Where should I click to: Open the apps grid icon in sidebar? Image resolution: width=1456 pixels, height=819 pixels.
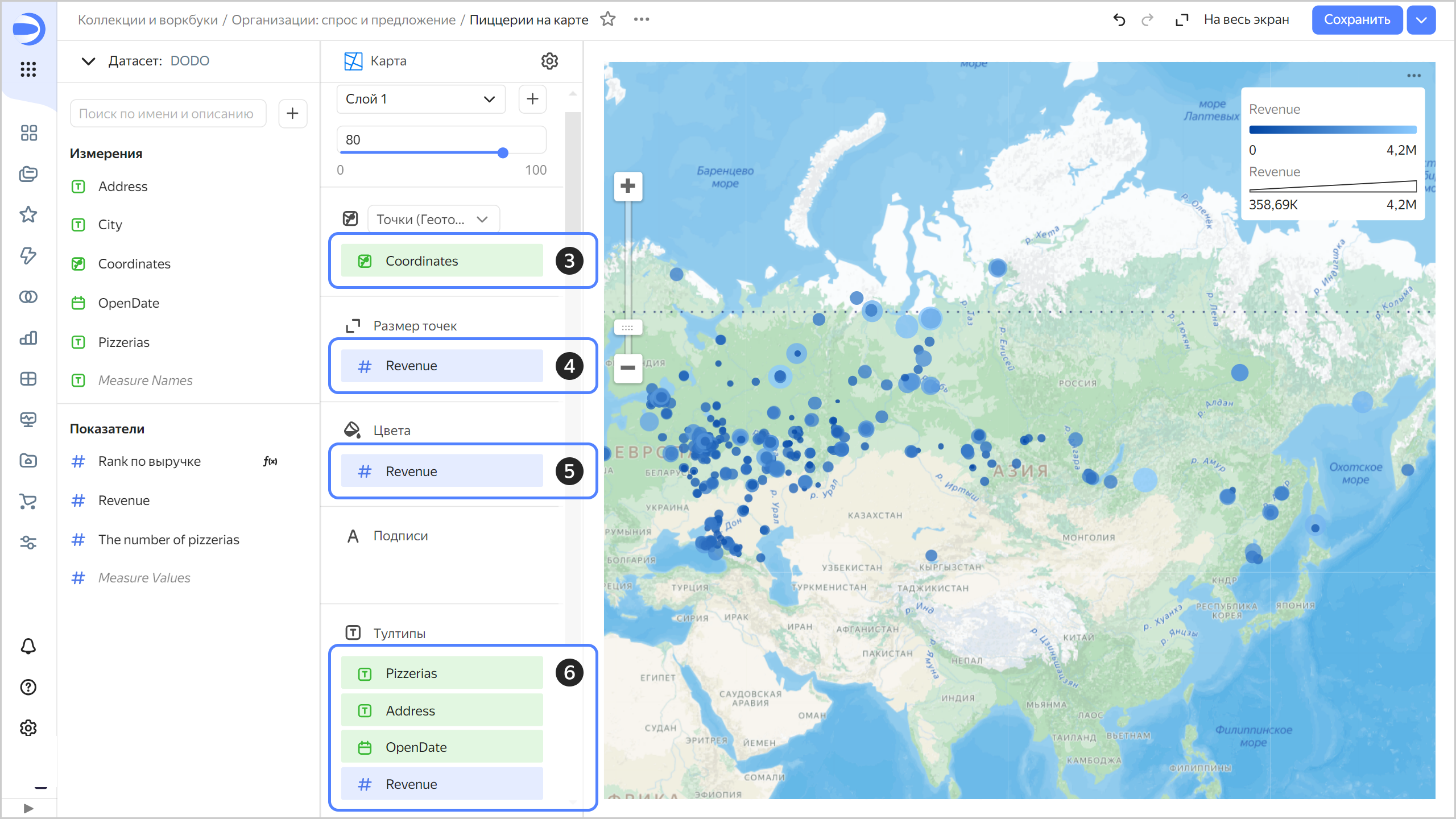[x=28, y=69]
